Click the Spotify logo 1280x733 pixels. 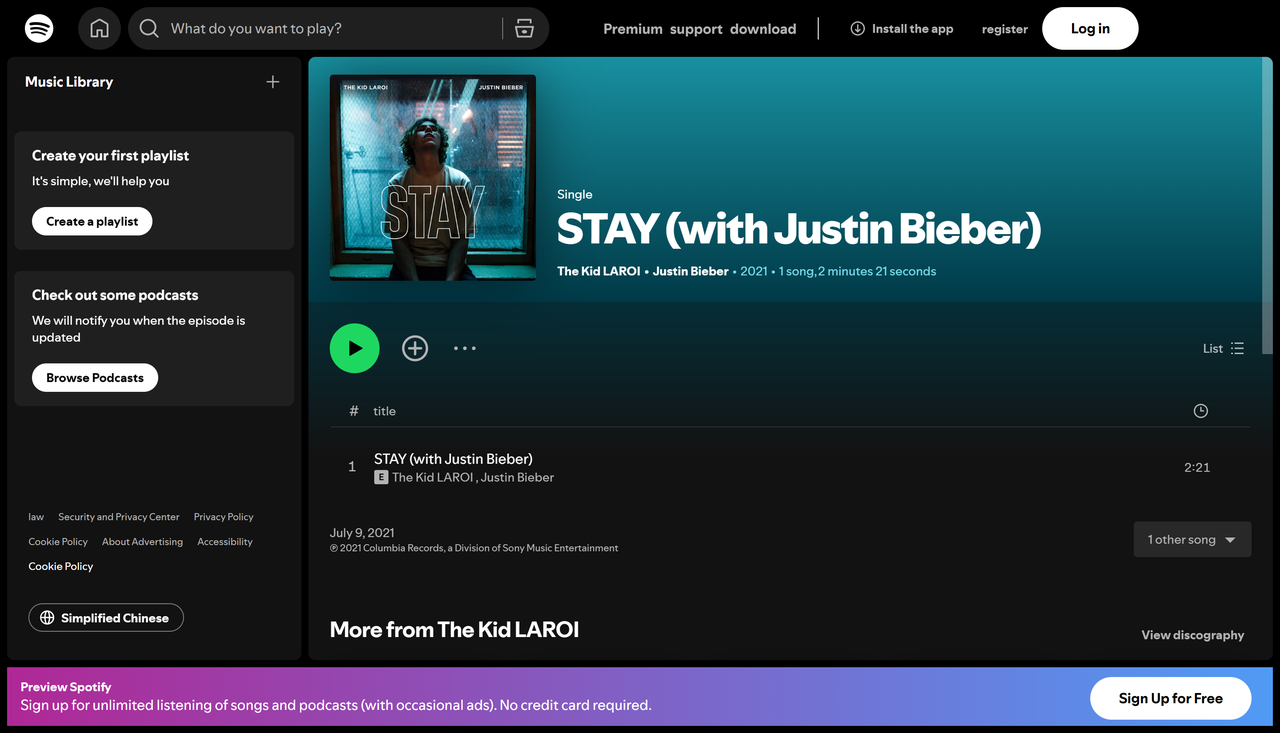point(38,28)
